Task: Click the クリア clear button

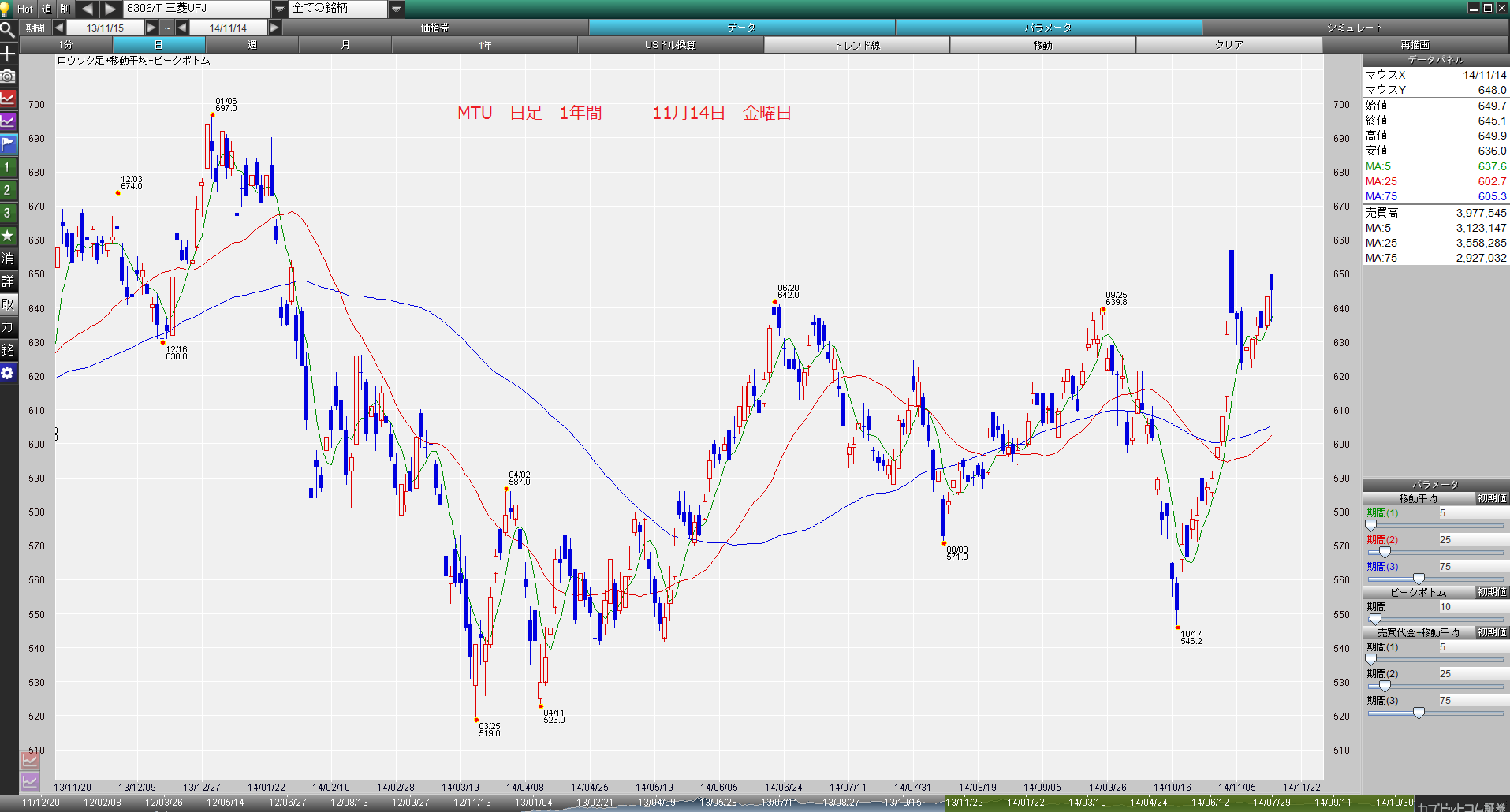Action: [x=1229, y=45]
